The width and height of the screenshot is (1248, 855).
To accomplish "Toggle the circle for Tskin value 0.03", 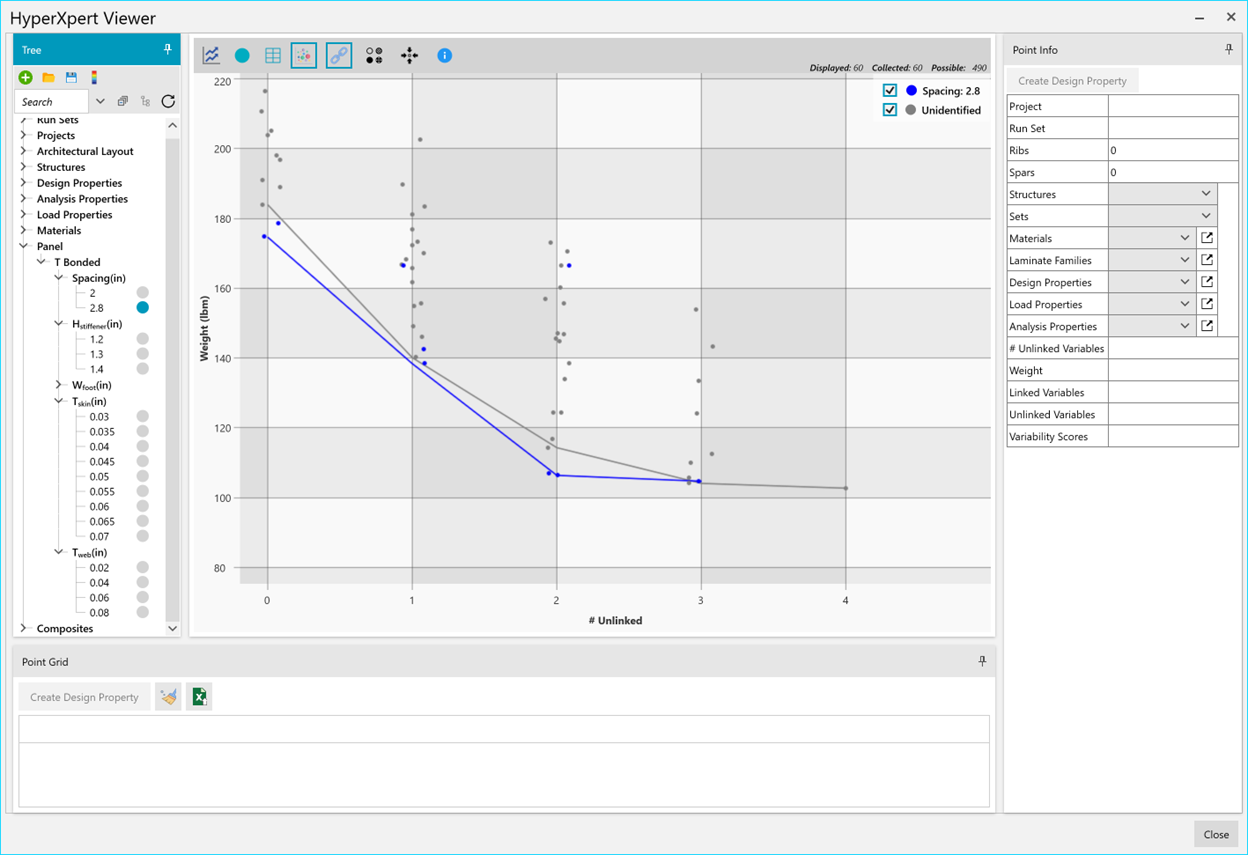I will [x=143, y=417].
